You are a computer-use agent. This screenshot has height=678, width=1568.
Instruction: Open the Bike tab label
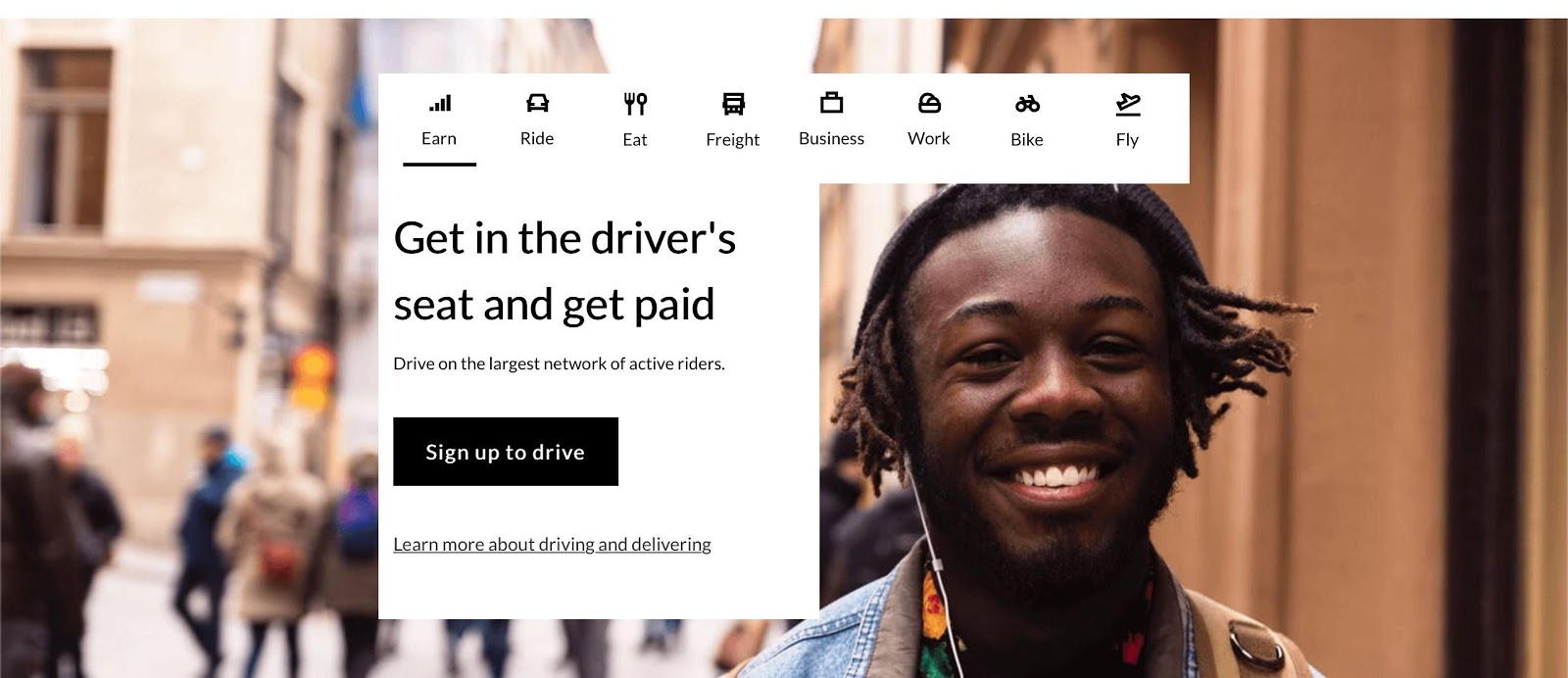[x=1027, y=139]
